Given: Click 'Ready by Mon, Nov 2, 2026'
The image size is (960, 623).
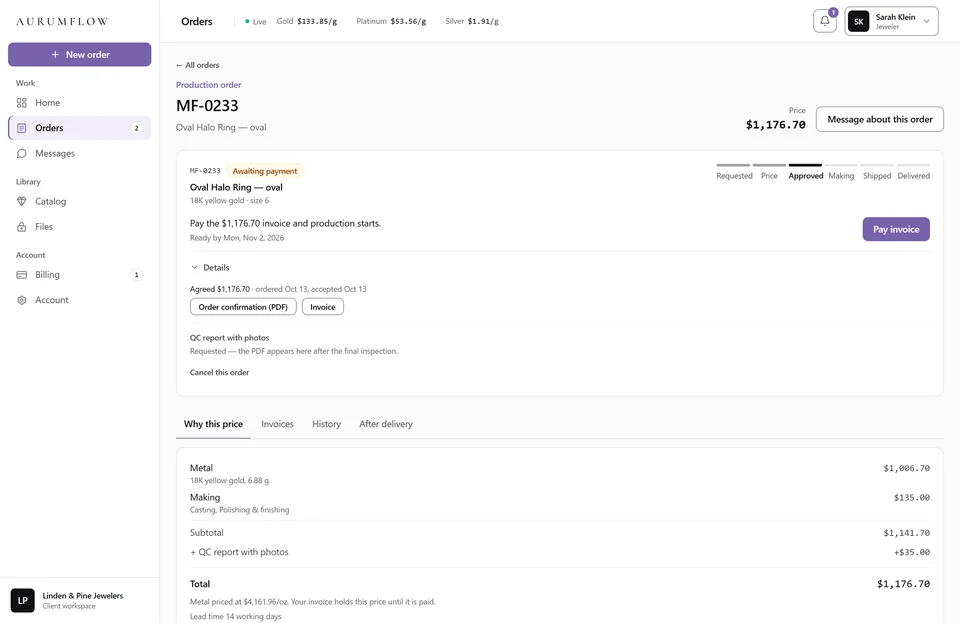Looking at the screenshot, I should pos(237,238).
